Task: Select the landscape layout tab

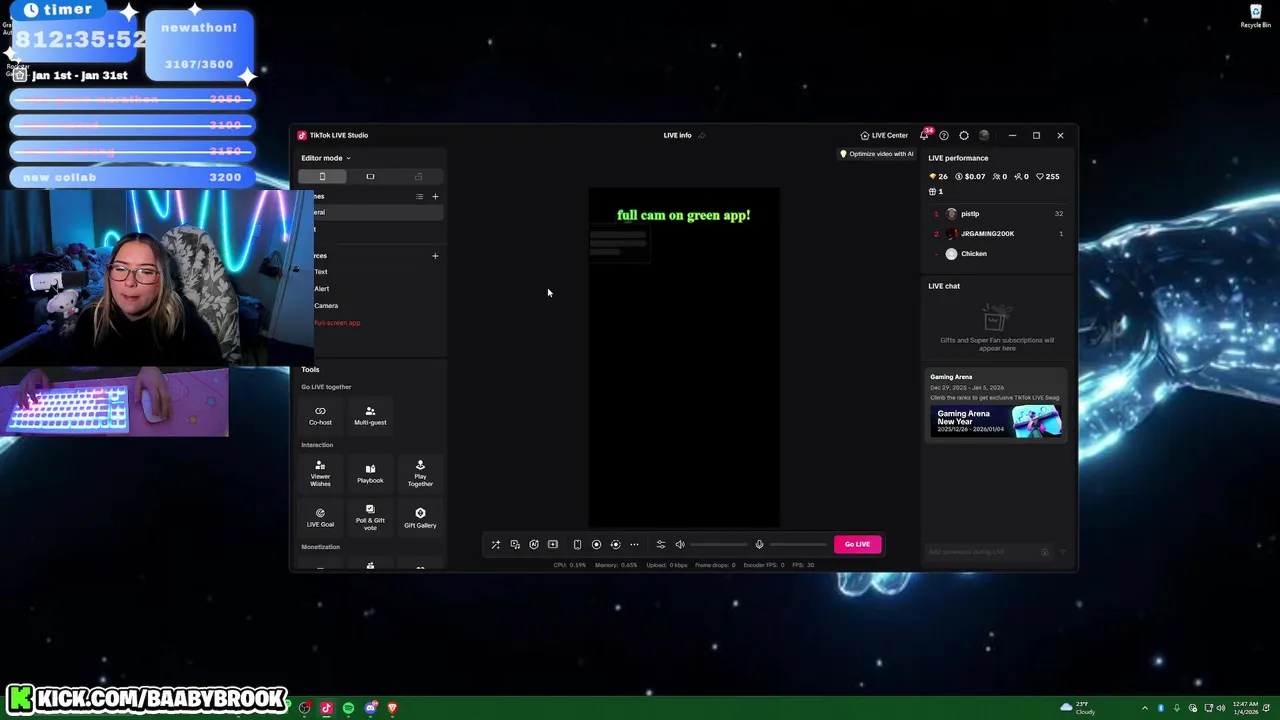Action: pos(370,177)
